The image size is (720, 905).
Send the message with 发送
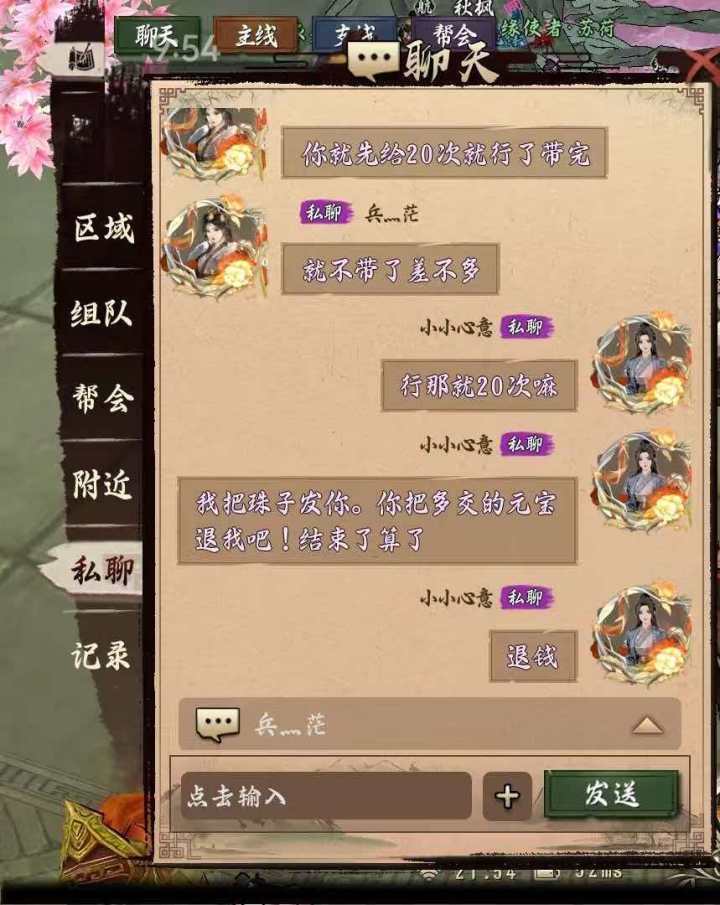(x=611, y=794)
